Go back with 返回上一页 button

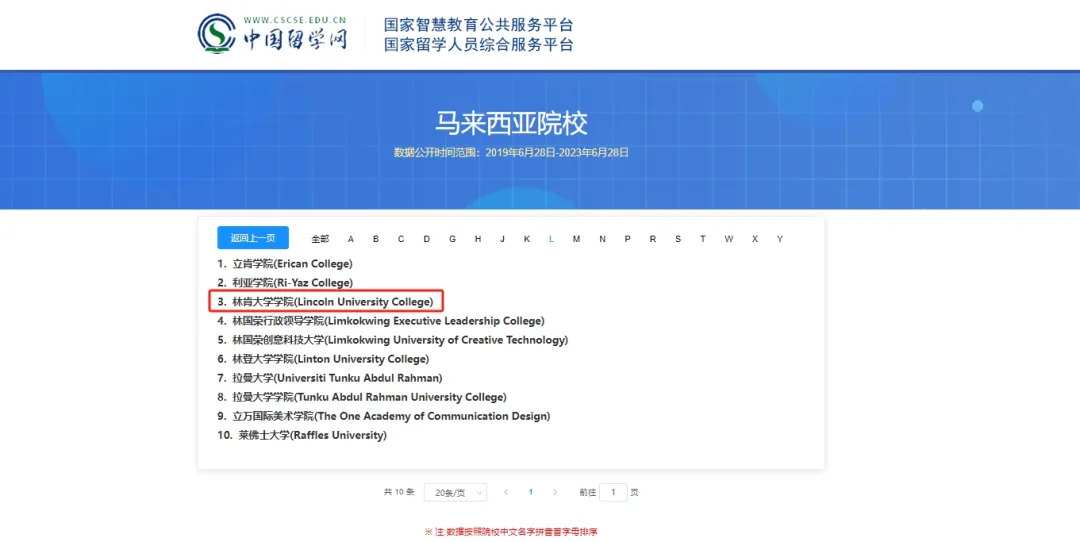click(253, 238)
